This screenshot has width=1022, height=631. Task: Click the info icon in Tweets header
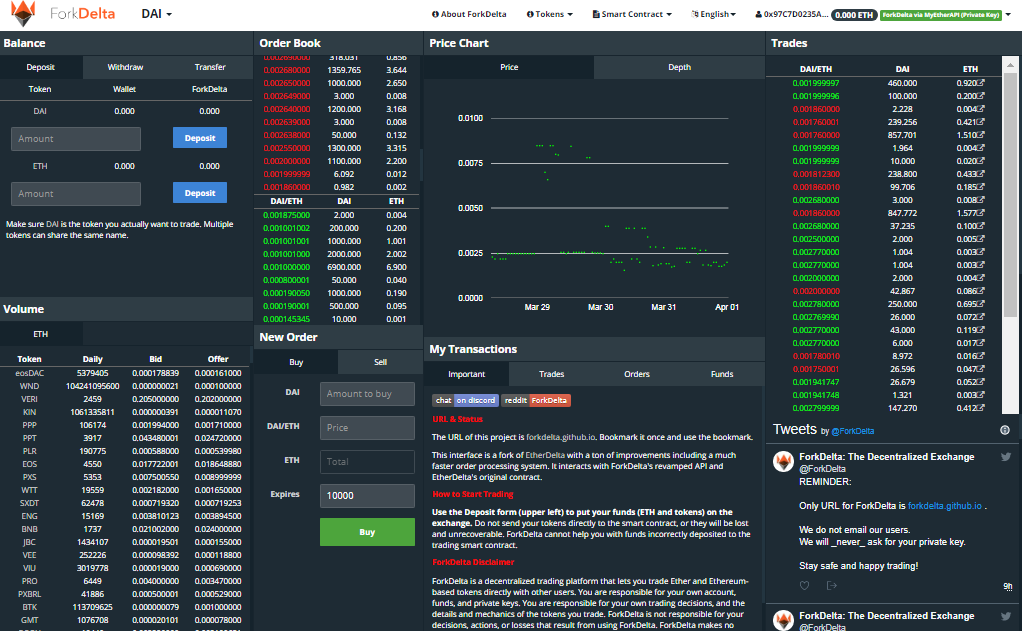tap(1005, 430)
